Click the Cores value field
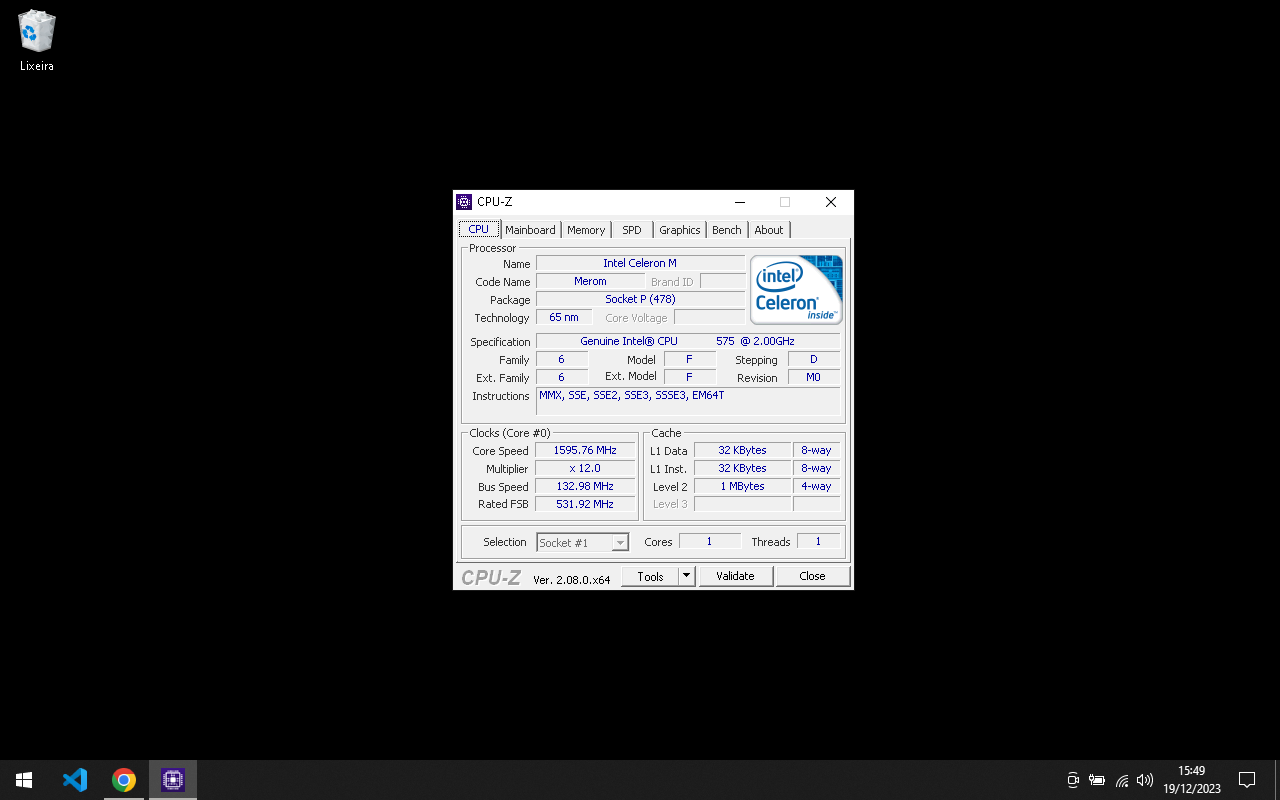 (709, 541)
